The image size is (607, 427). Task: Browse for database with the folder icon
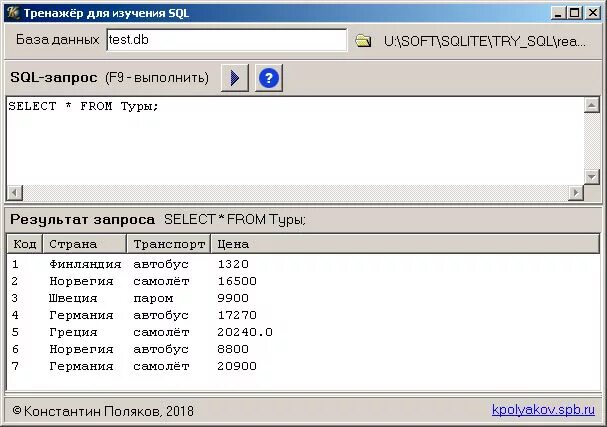[363, 41]
